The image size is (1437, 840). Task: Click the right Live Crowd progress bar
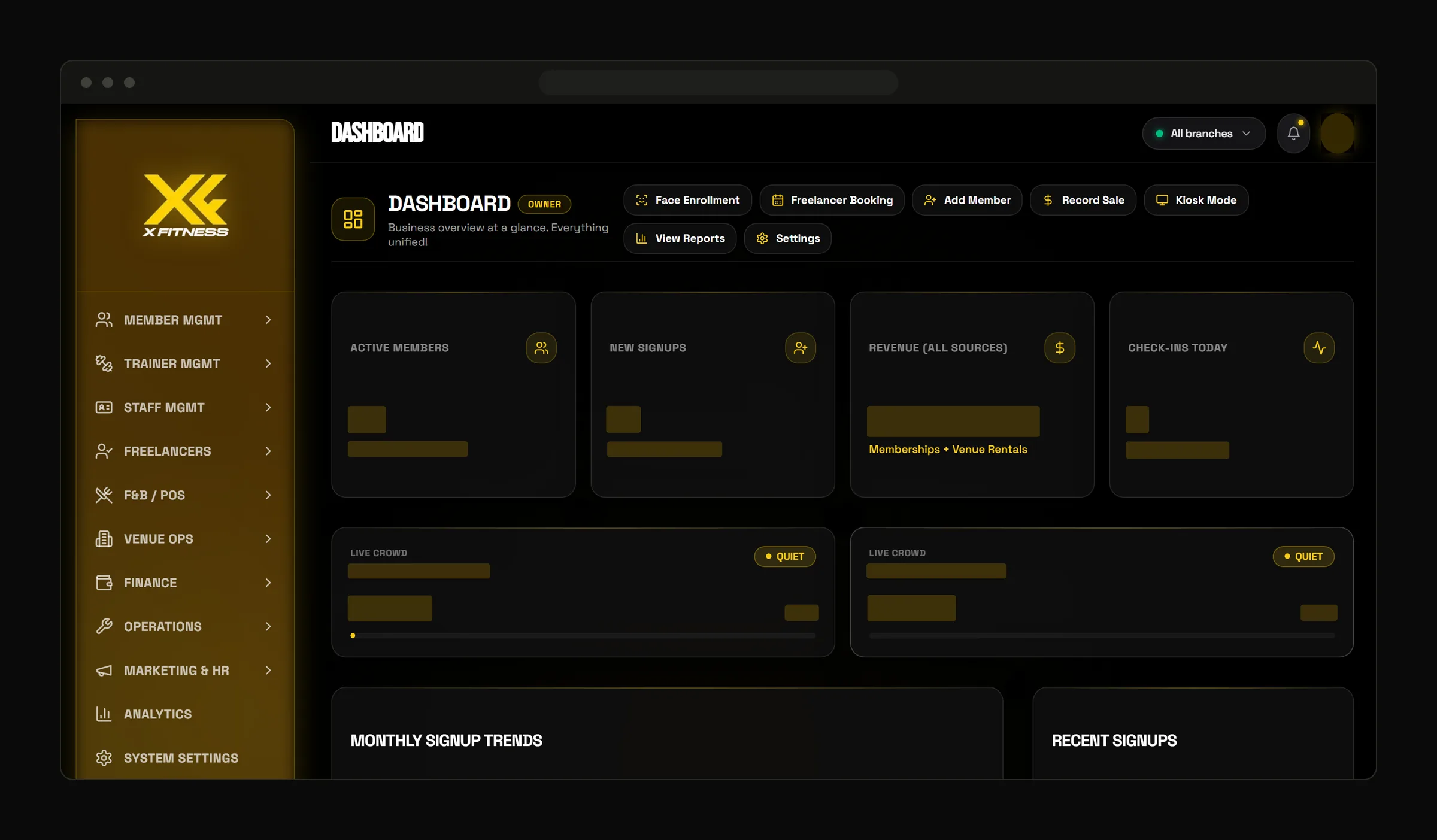1102,636
